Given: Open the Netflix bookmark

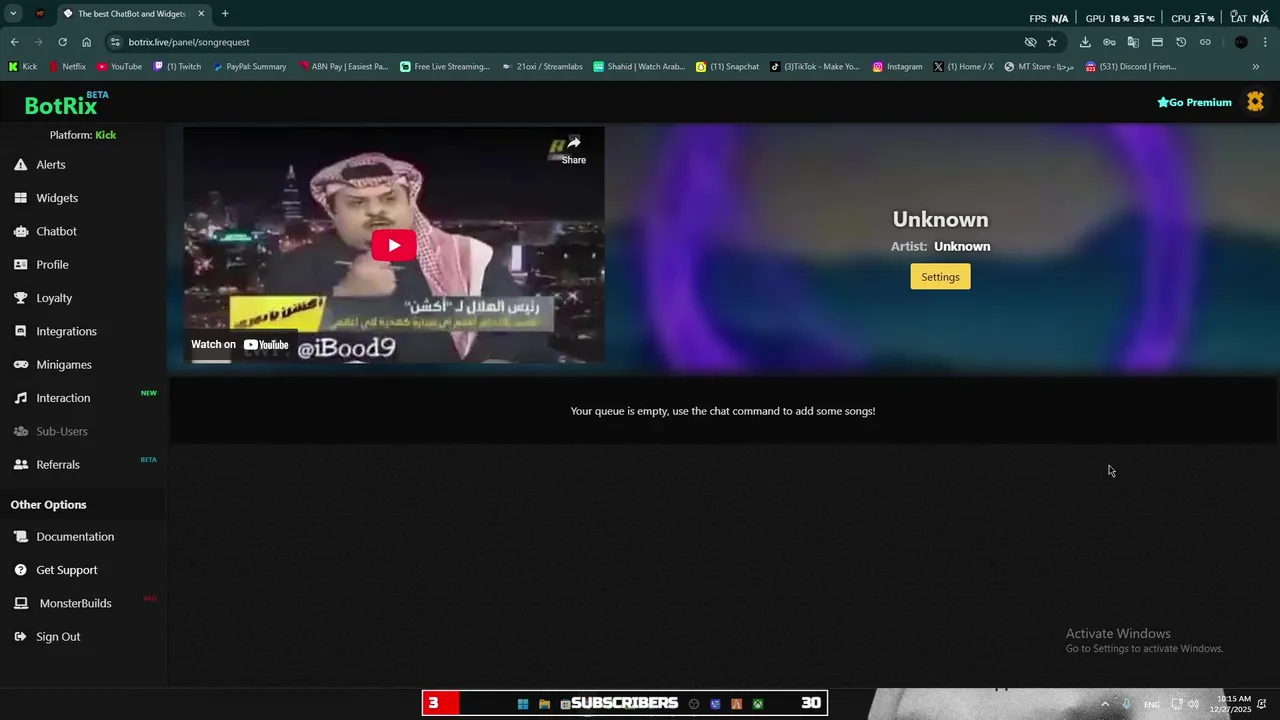Looking at the screenshot, I should click(x=68, y=67).
